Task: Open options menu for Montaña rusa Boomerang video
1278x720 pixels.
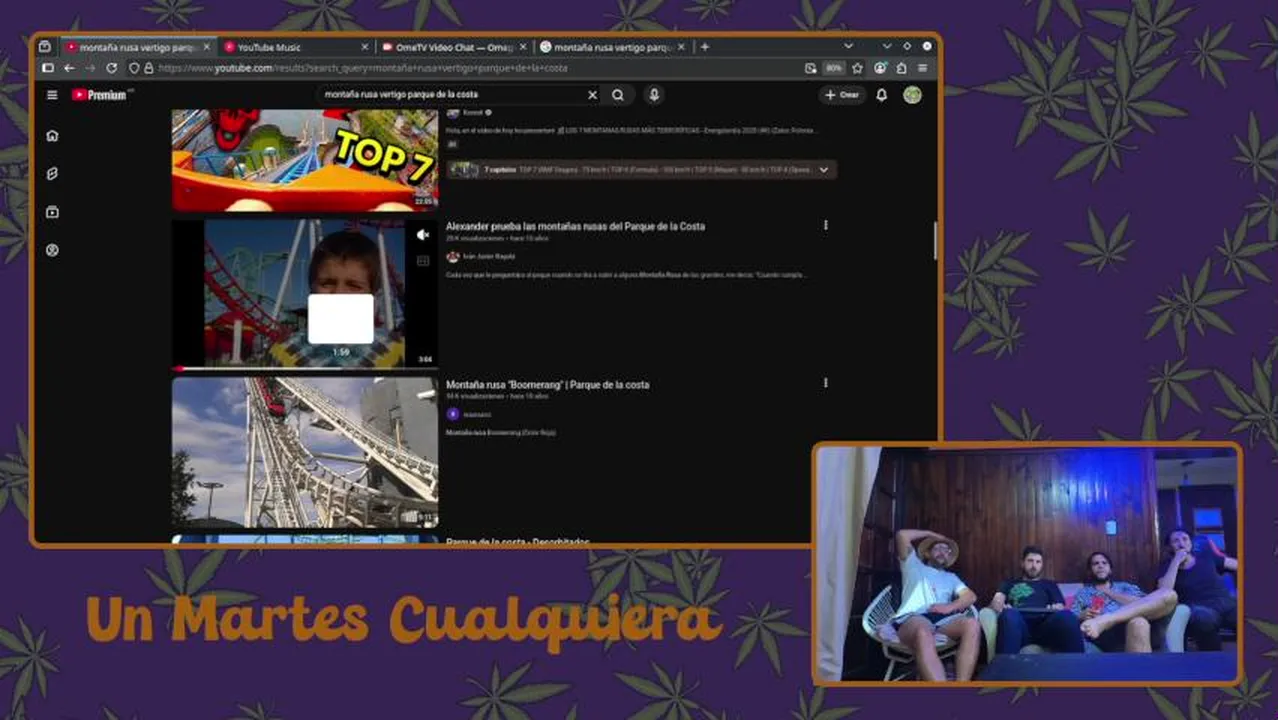Action: [825, 383]
